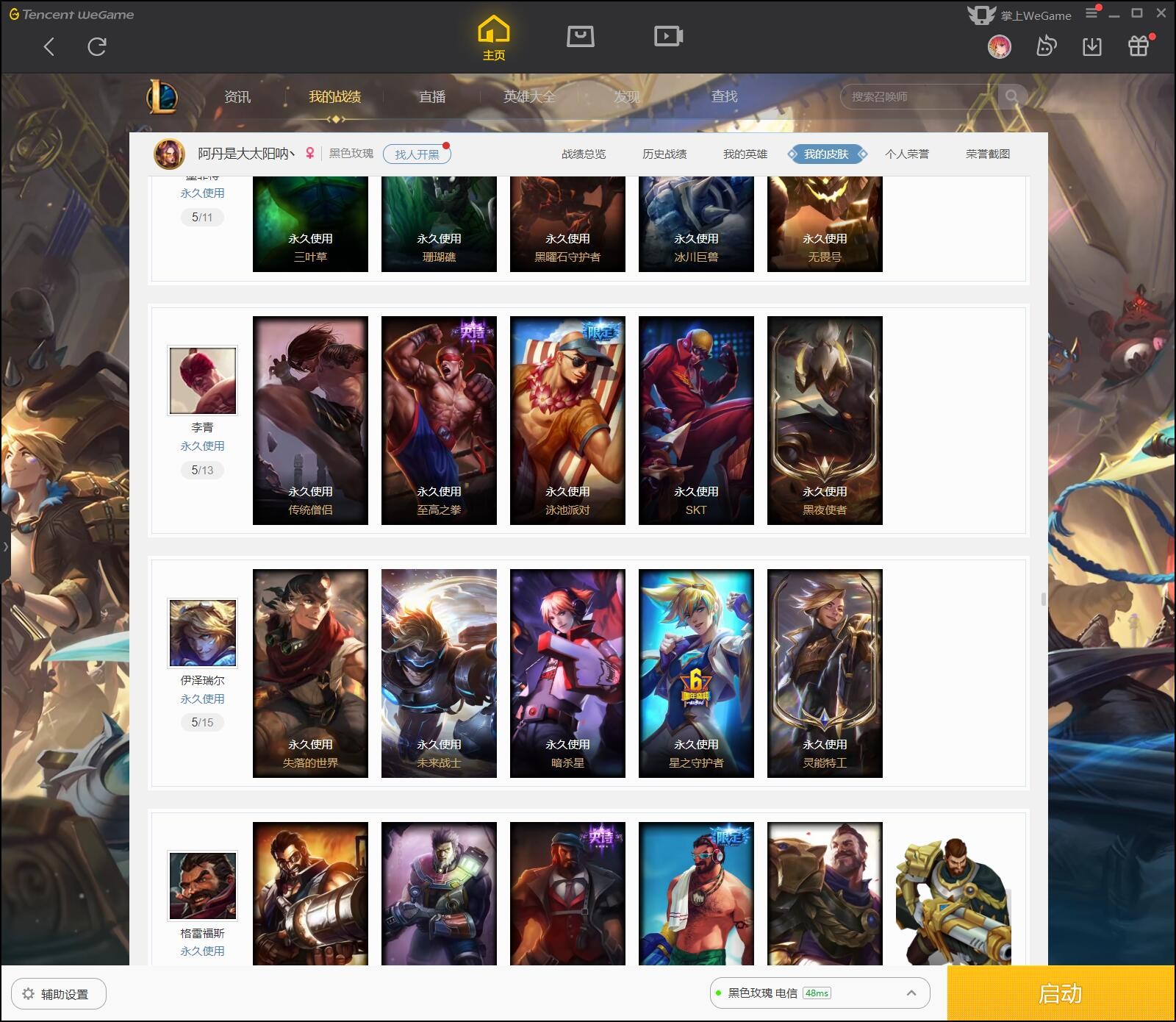Open the friends chat icon

pyautogui.click(x=1046, y=47)
